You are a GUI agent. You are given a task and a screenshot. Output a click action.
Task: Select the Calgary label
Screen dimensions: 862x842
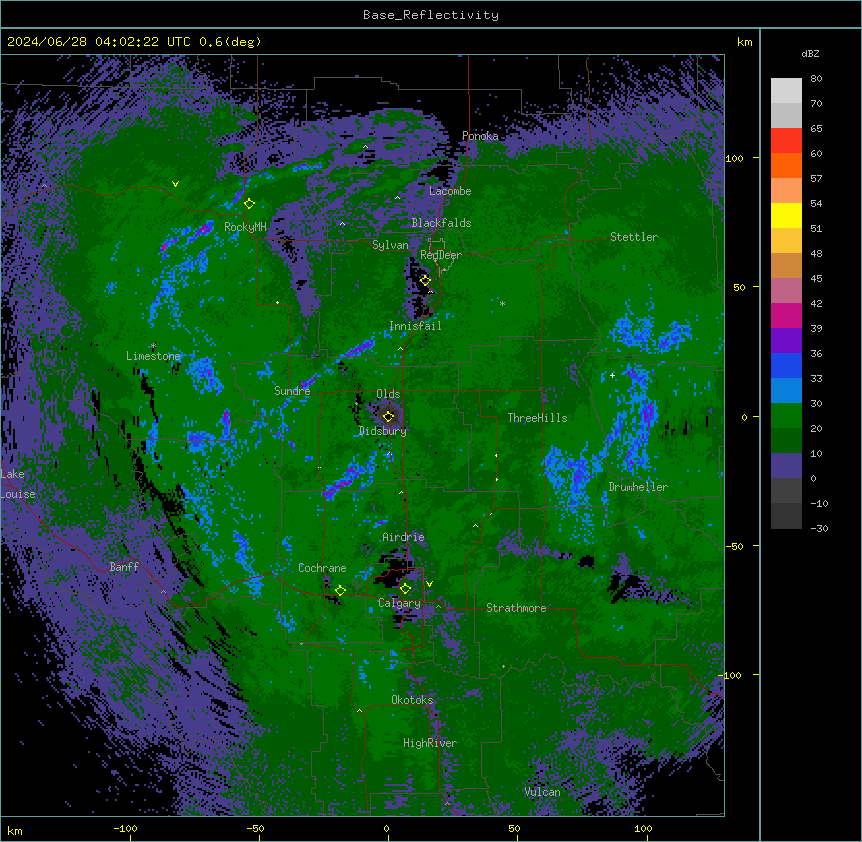pos(399,603)
